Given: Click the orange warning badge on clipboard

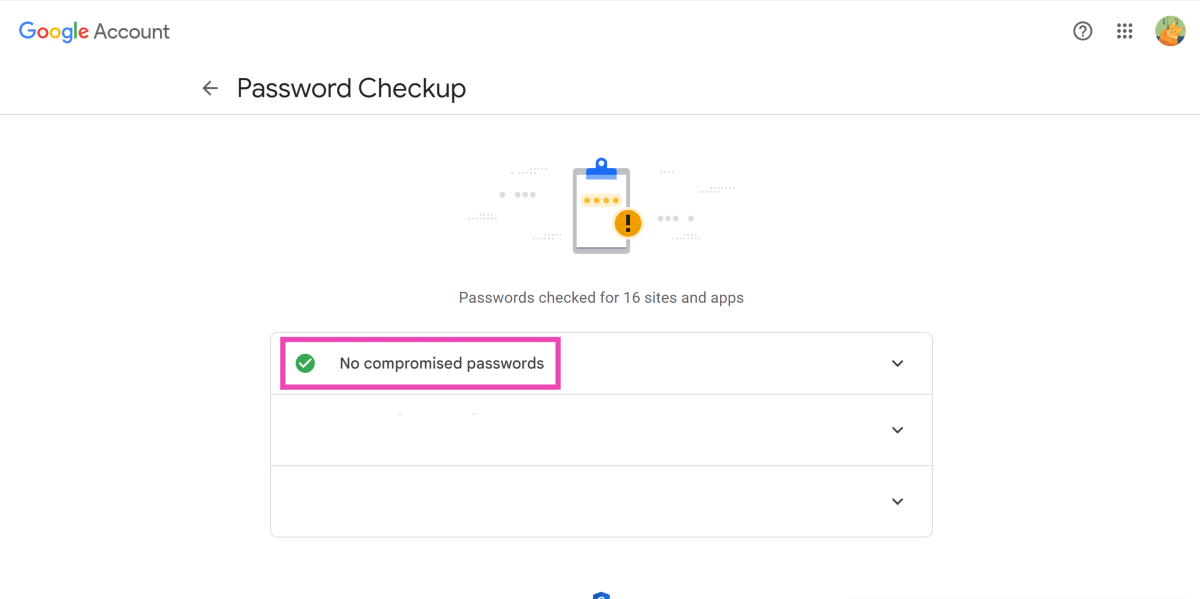Looking at the screenshot, I should pyautogui.click(x=628, y=221).
